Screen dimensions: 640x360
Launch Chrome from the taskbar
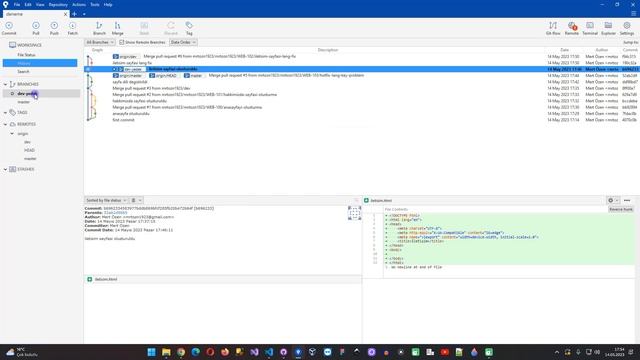tap(181, 352)
